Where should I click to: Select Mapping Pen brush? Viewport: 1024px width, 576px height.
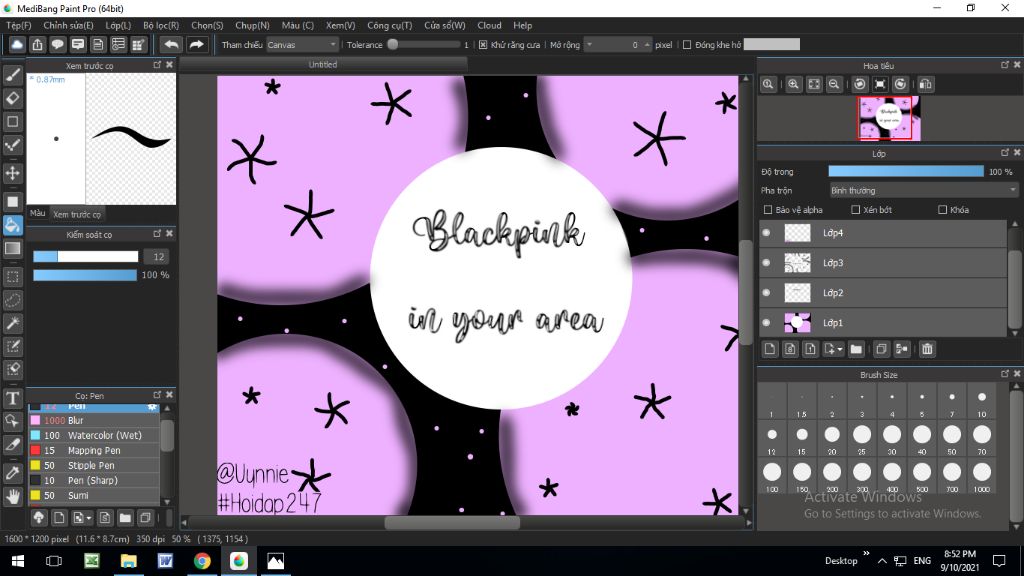[x=94, y=451]
